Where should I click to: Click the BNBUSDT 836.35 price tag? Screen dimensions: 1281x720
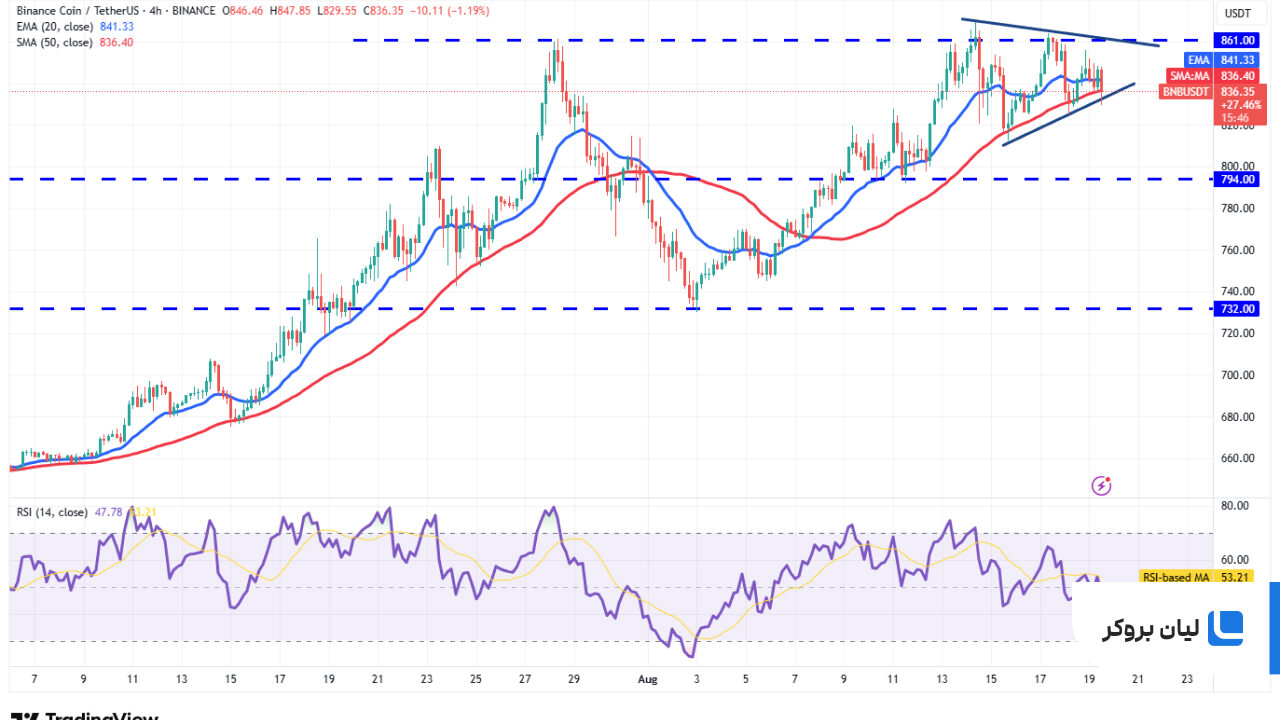pos(1208,91)
